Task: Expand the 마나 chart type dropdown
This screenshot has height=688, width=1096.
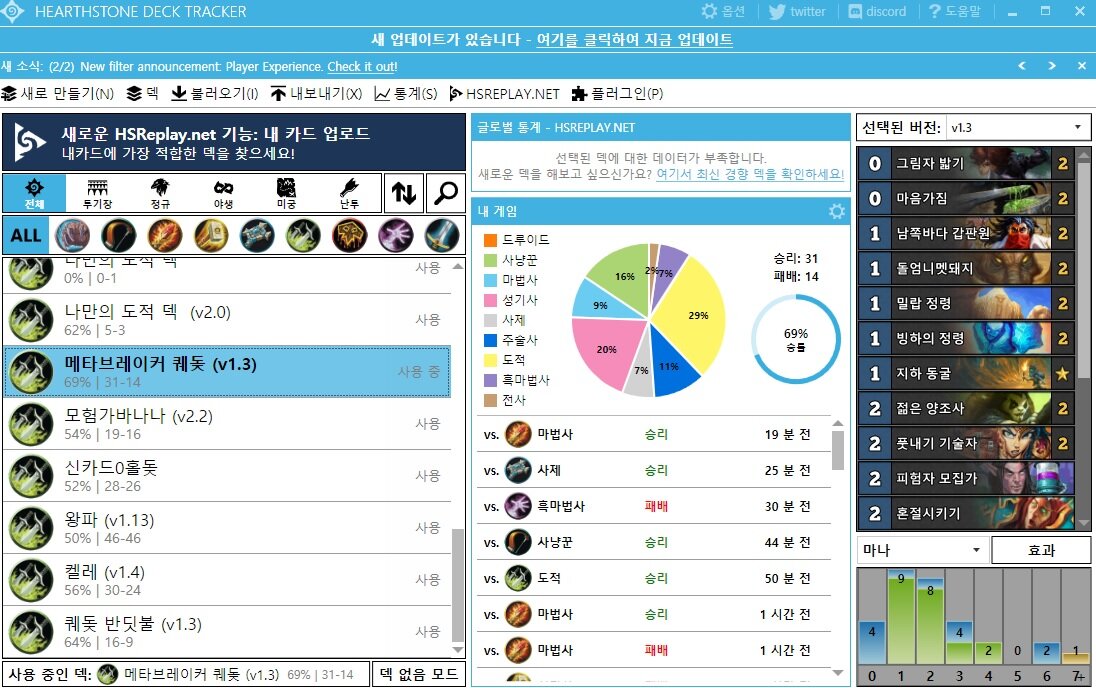Action: point(922,550)
